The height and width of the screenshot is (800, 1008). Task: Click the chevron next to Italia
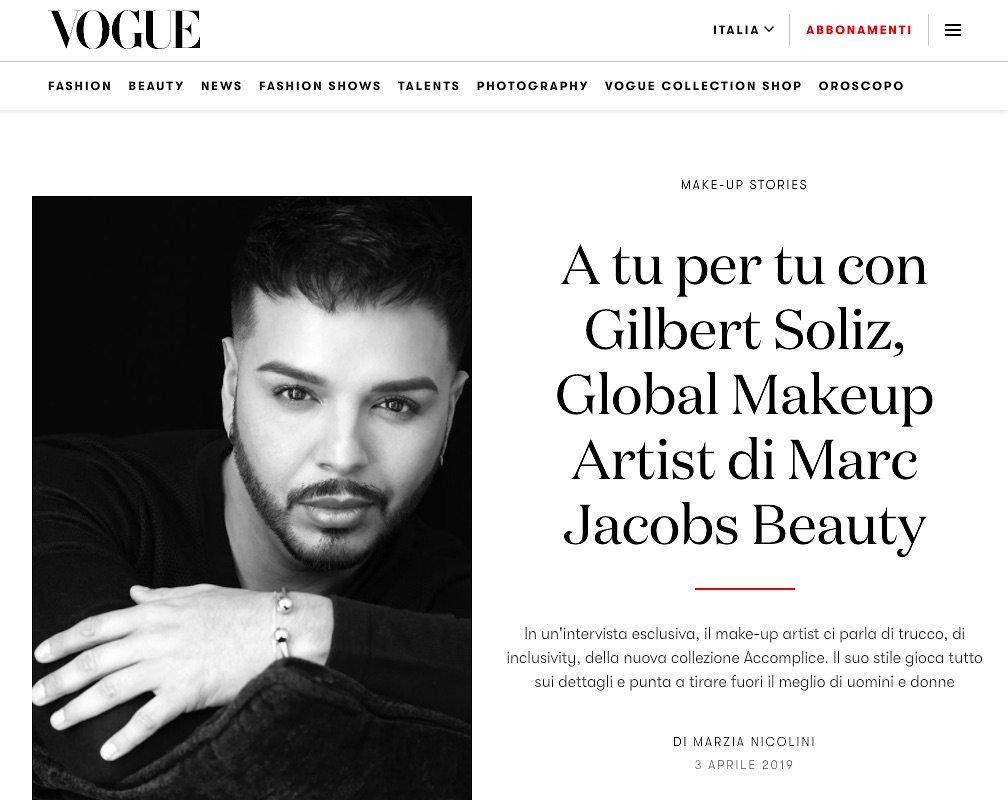769,30
